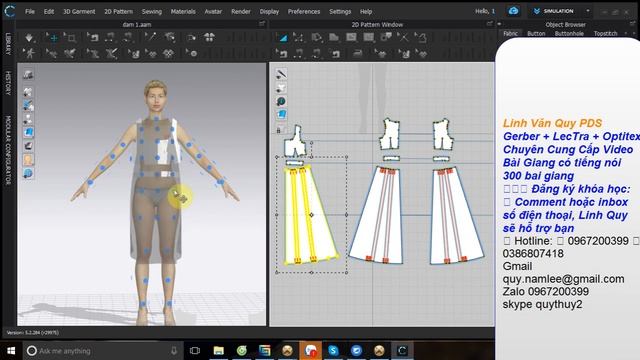Choose the Fold Arrangement tool in second row
Viewport: 640px width, 360px height.
pyautogui.click(x=51, y=53)
